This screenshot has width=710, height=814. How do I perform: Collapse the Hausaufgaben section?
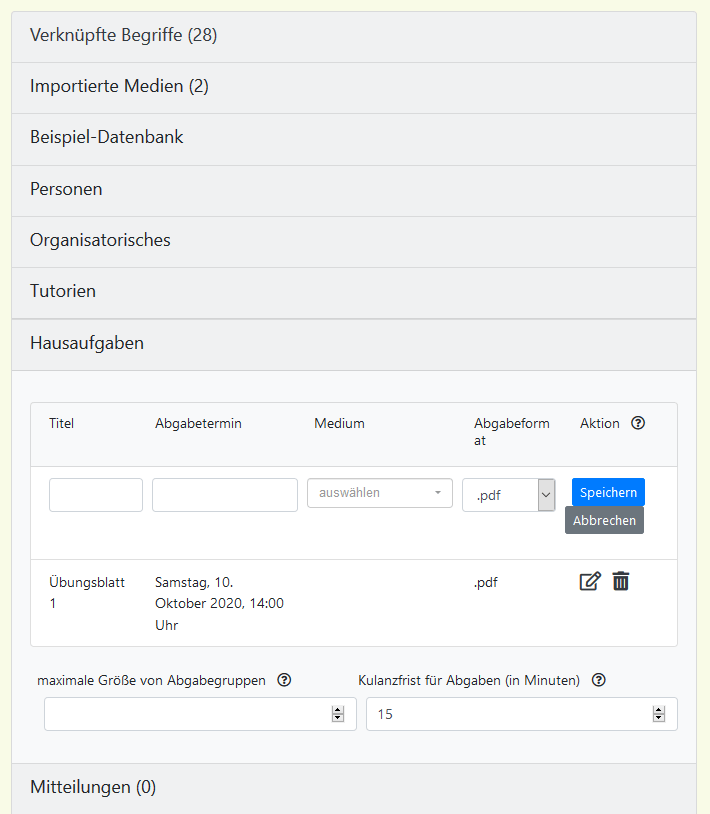(x=87, y=344)
